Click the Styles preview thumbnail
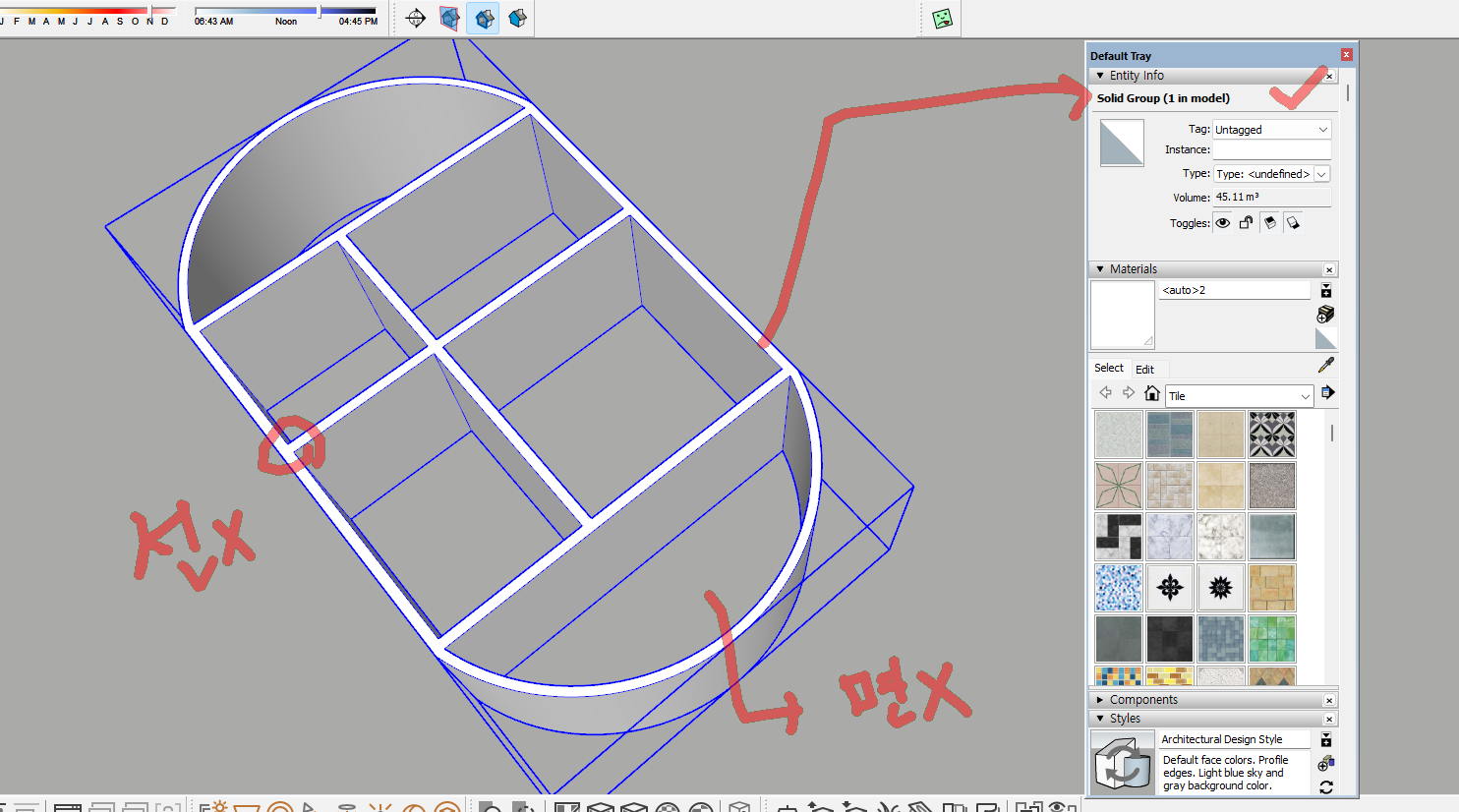The height and width of the screenshot is (812, 1459). click(1123, 762)
